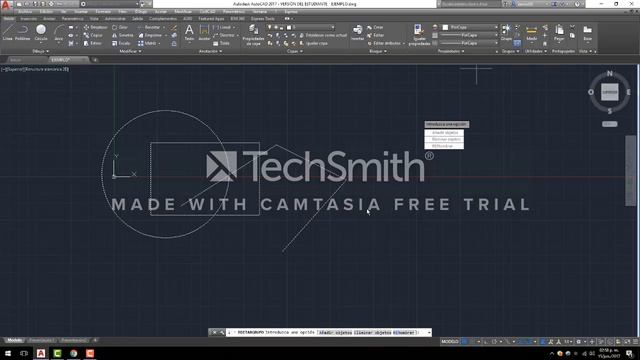Expand the Capas panel
Screen dimensions: 640x360
[x=295, y=51]
